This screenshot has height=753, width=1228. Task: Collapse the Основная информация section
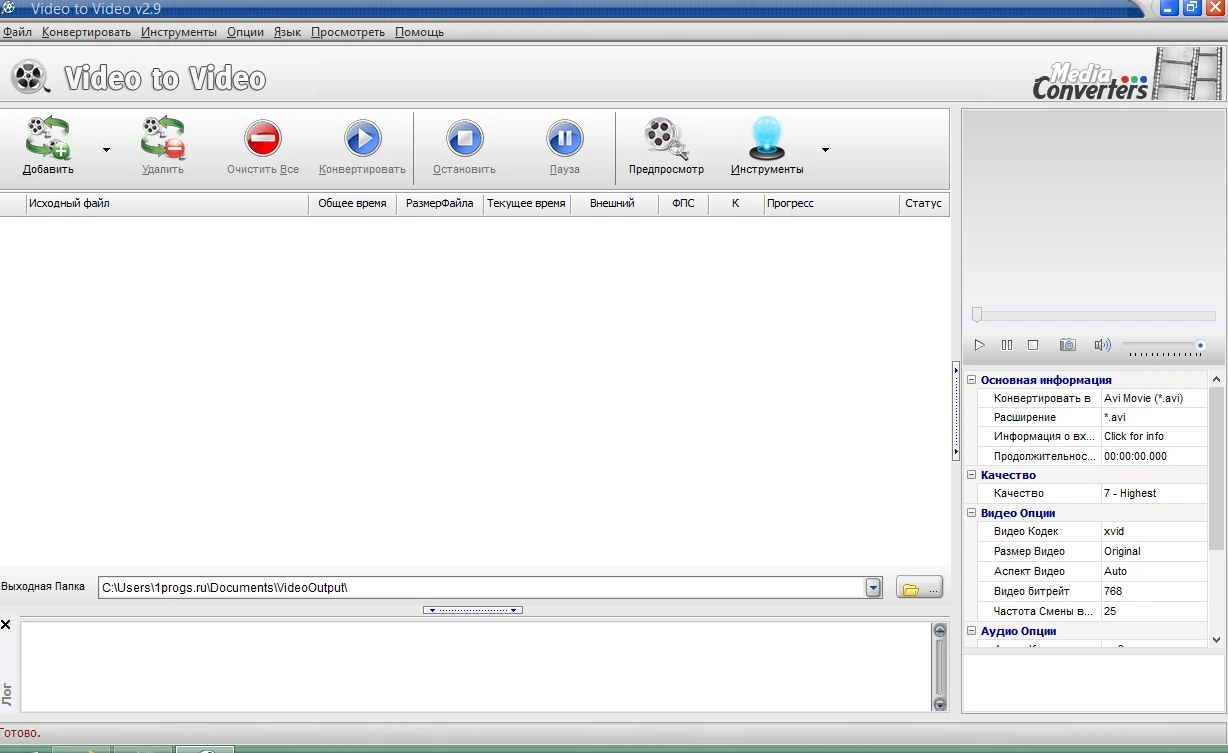[x=971, y=380]
